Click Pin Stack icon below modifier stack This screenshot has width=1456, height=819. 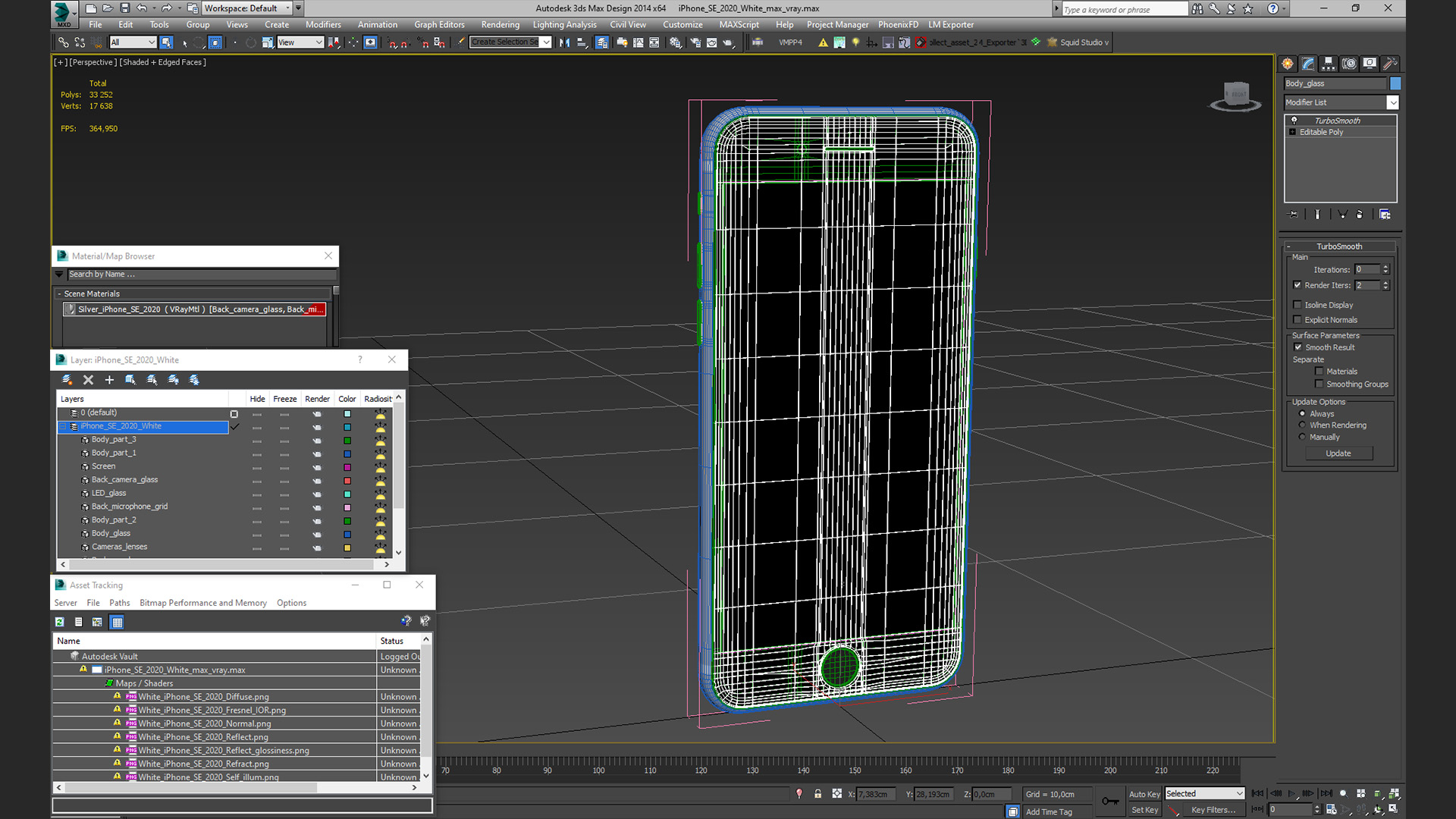1294,215
